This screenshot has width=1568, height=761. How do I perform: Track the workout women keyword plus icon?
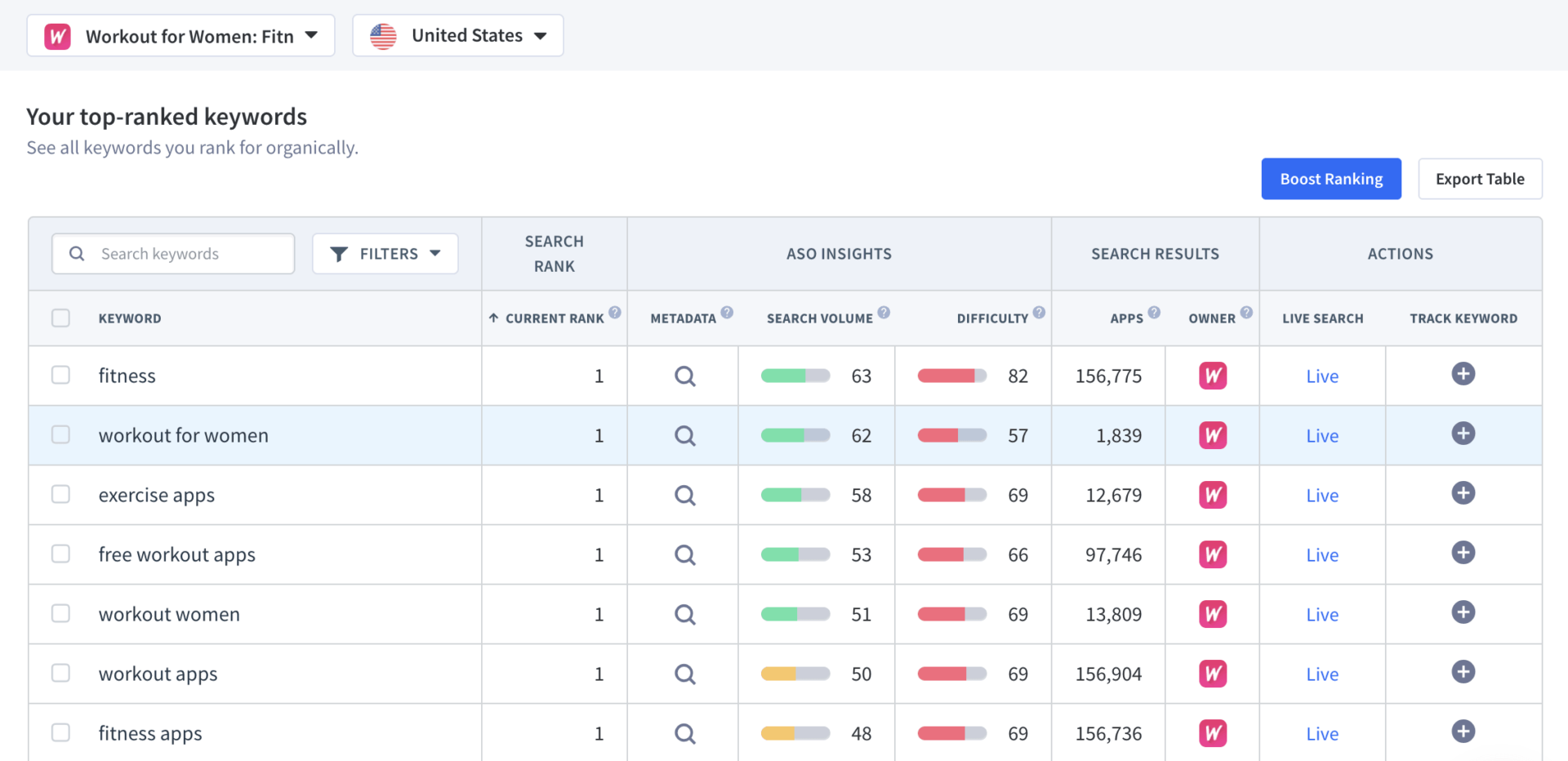1463,612
